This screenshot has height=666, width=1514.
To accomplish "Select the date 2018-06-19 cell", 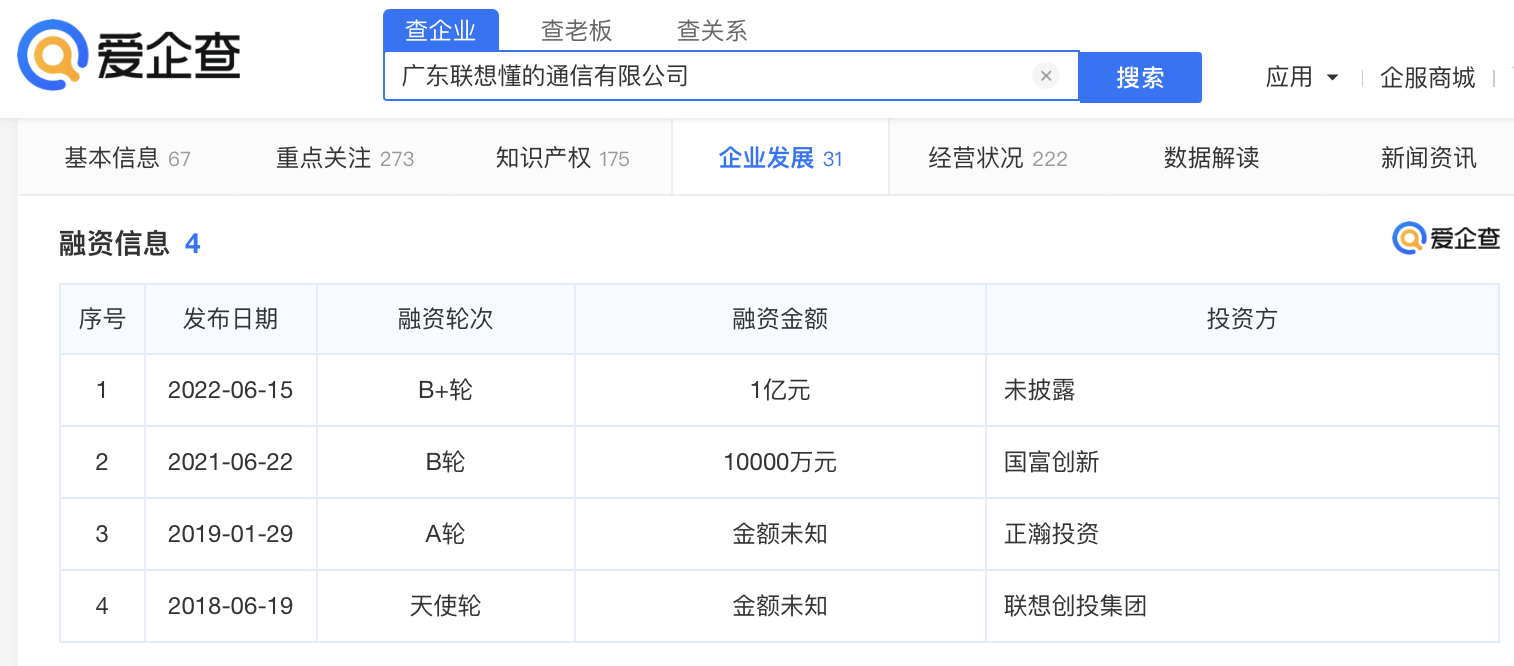I will [x=231, y=606].
